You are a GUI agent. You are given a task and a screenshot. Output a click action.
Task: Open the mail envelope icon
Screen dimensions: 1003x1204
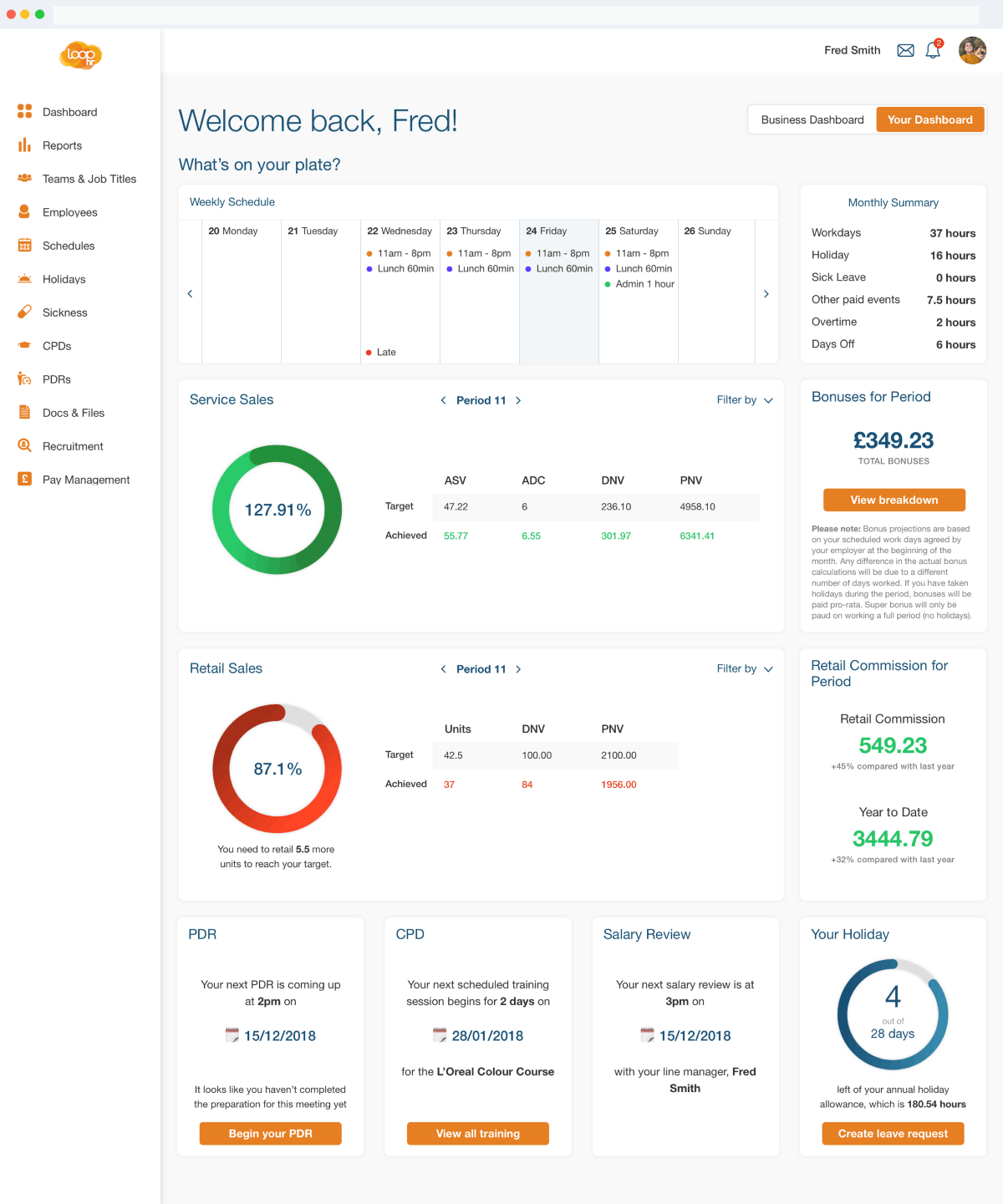tap(905, 51)
